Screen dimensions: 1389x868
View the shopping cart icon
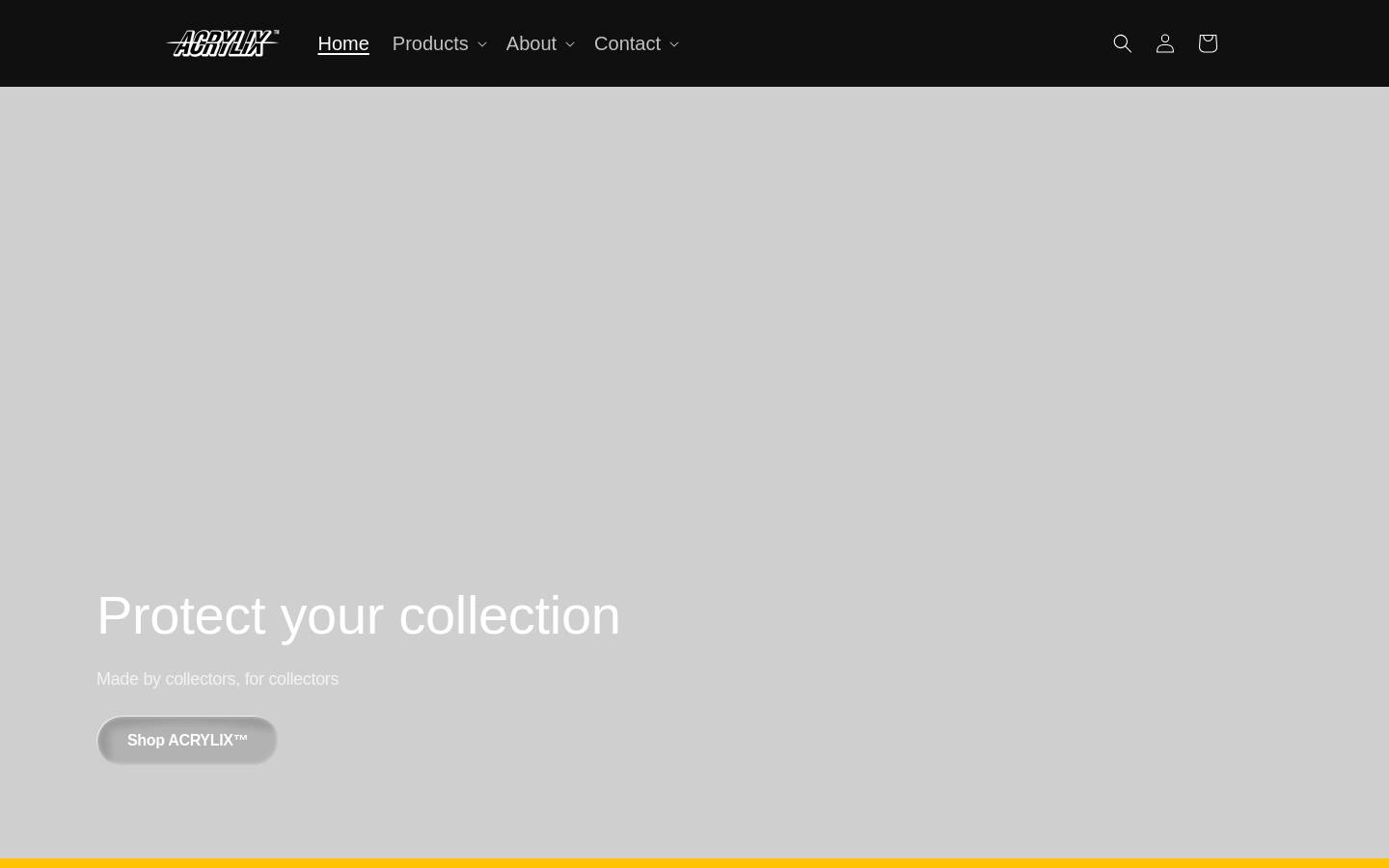1207,43
